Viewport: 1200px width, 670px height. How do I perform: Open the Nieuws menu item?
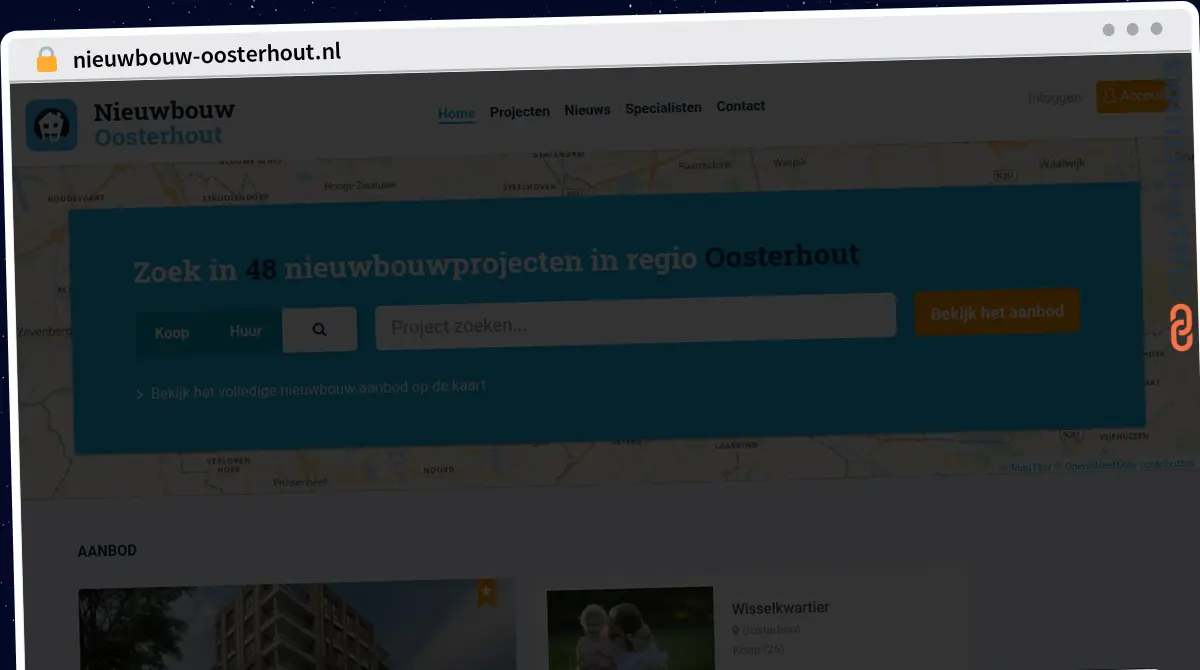point(587,110)
